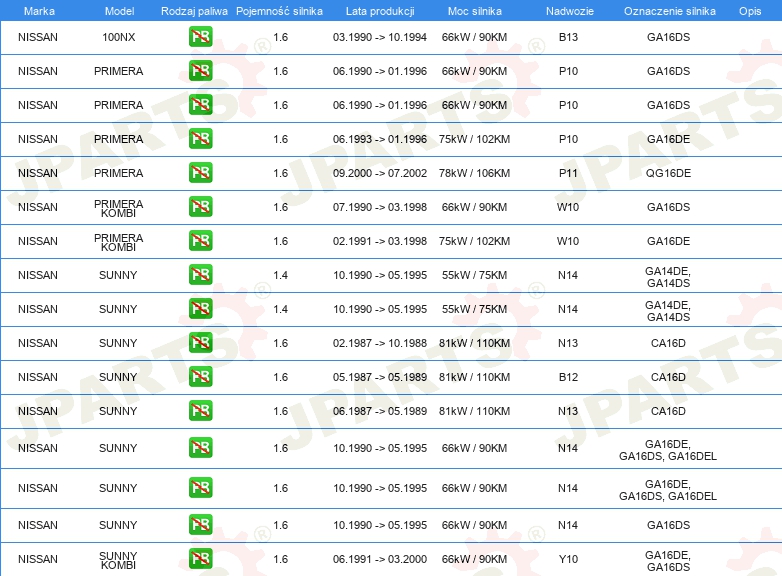This screenshot has width=782, height=576.
Task: Click the Moc silnika column header
Action: 475,11
